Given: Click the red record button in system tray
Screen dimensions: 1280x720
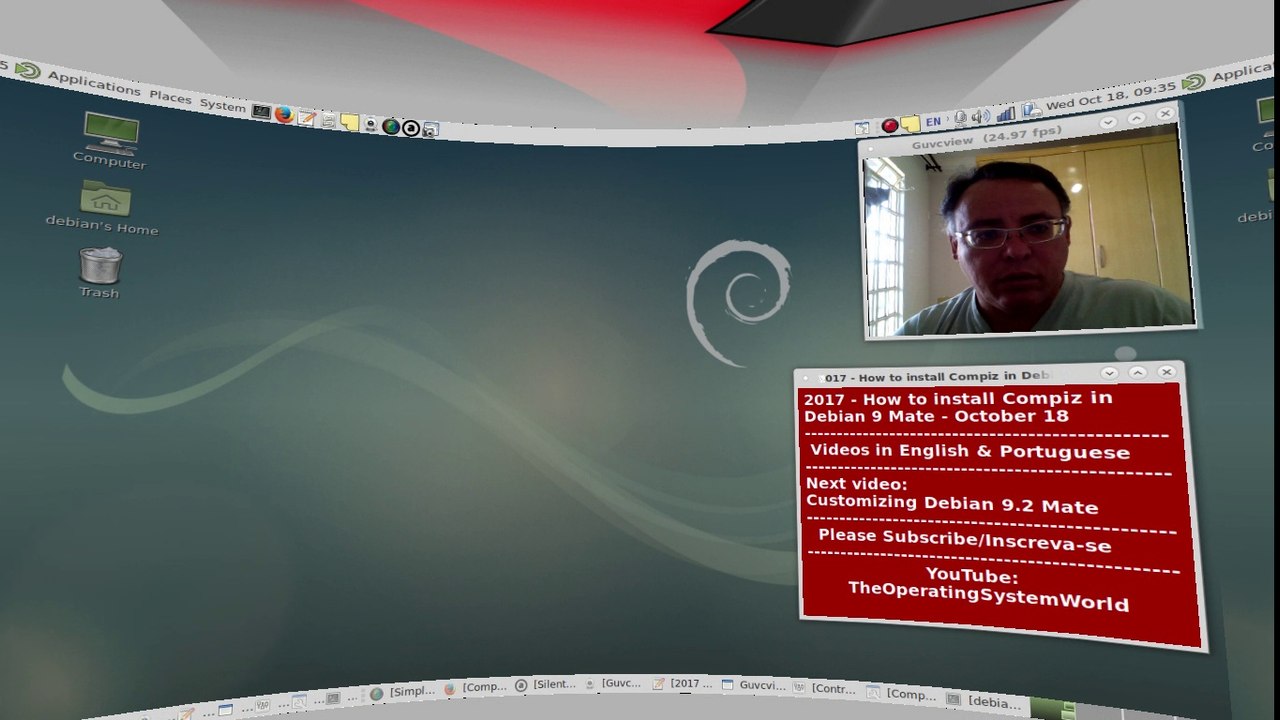Looking at the screenshot, I should click(x=889, y=125).
